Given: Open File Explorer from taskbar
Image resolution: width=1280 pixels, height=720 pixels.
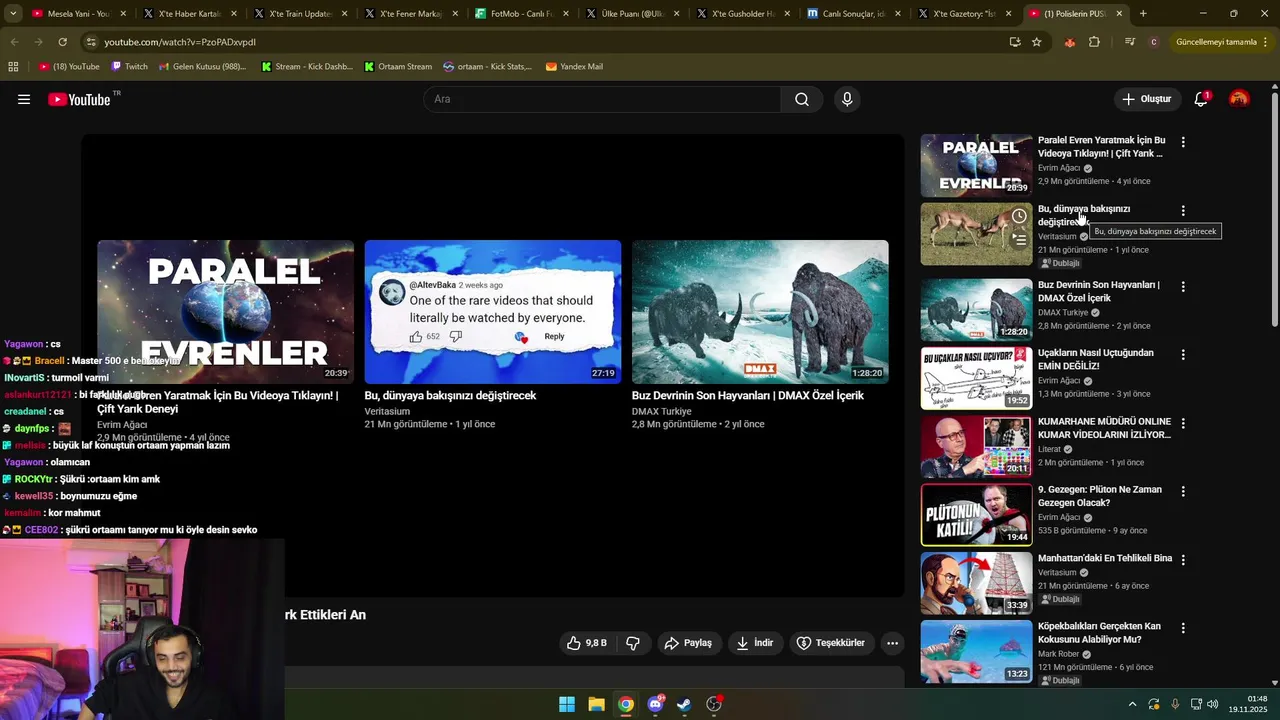Looking at the screenshot, I should point(596,704).
